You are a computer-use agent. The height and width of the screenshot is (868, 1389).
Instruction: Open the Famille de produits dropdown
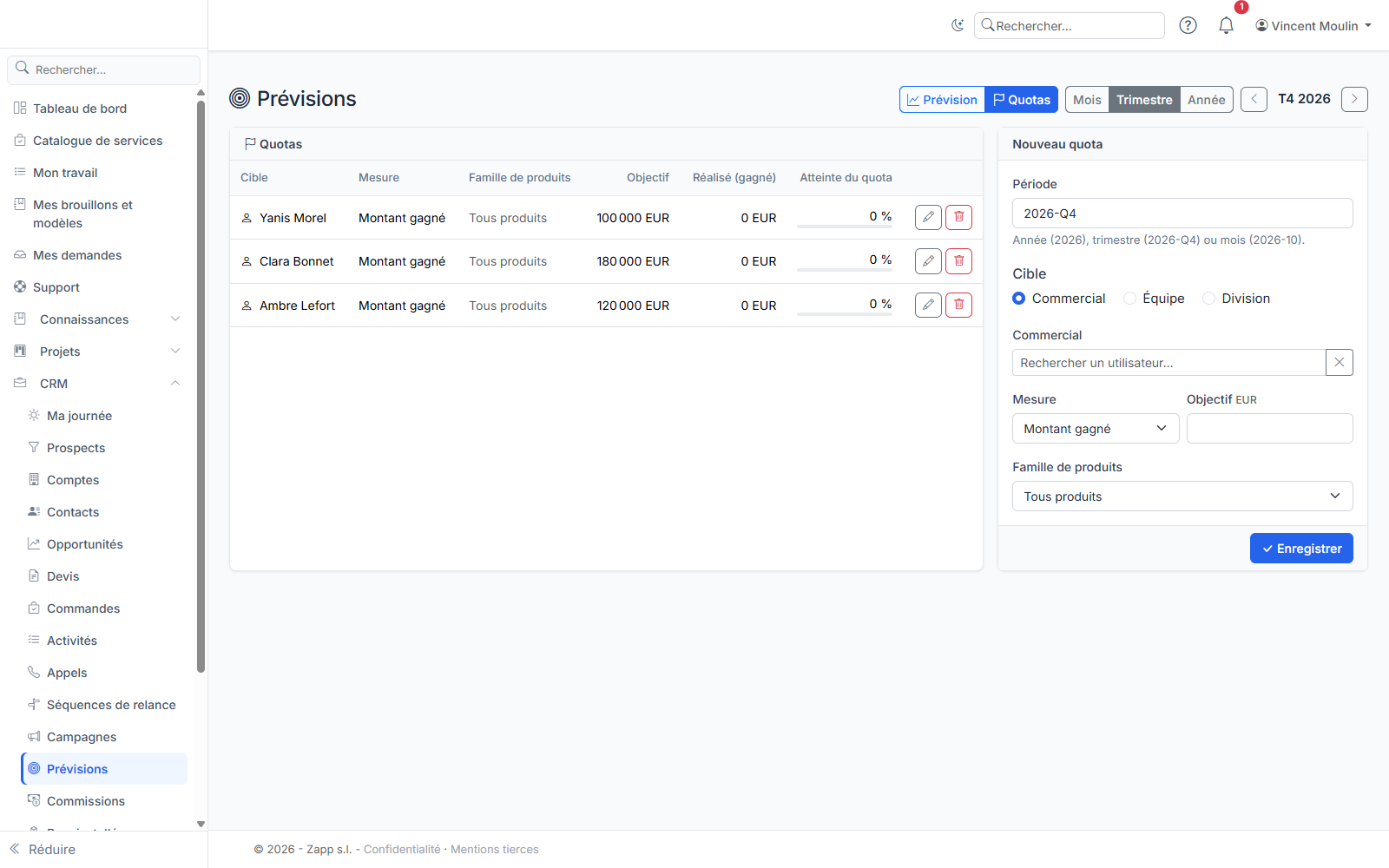(x=1182, y=496)
